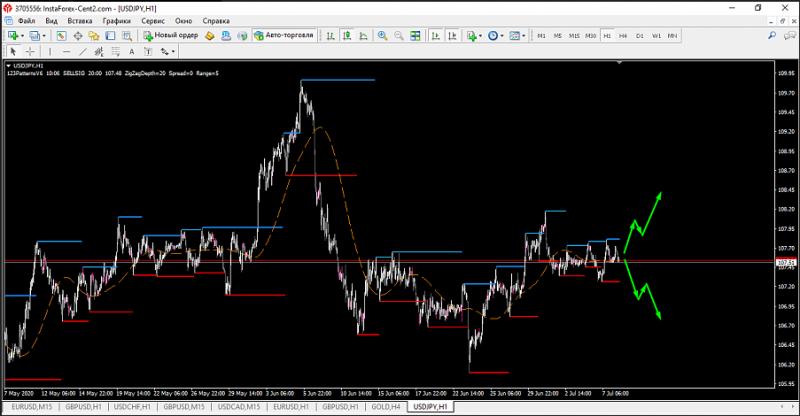The height and width of the screenshot is (416, 800).
Task: Select the crosshair tool
Action: [x=30, y=52]
